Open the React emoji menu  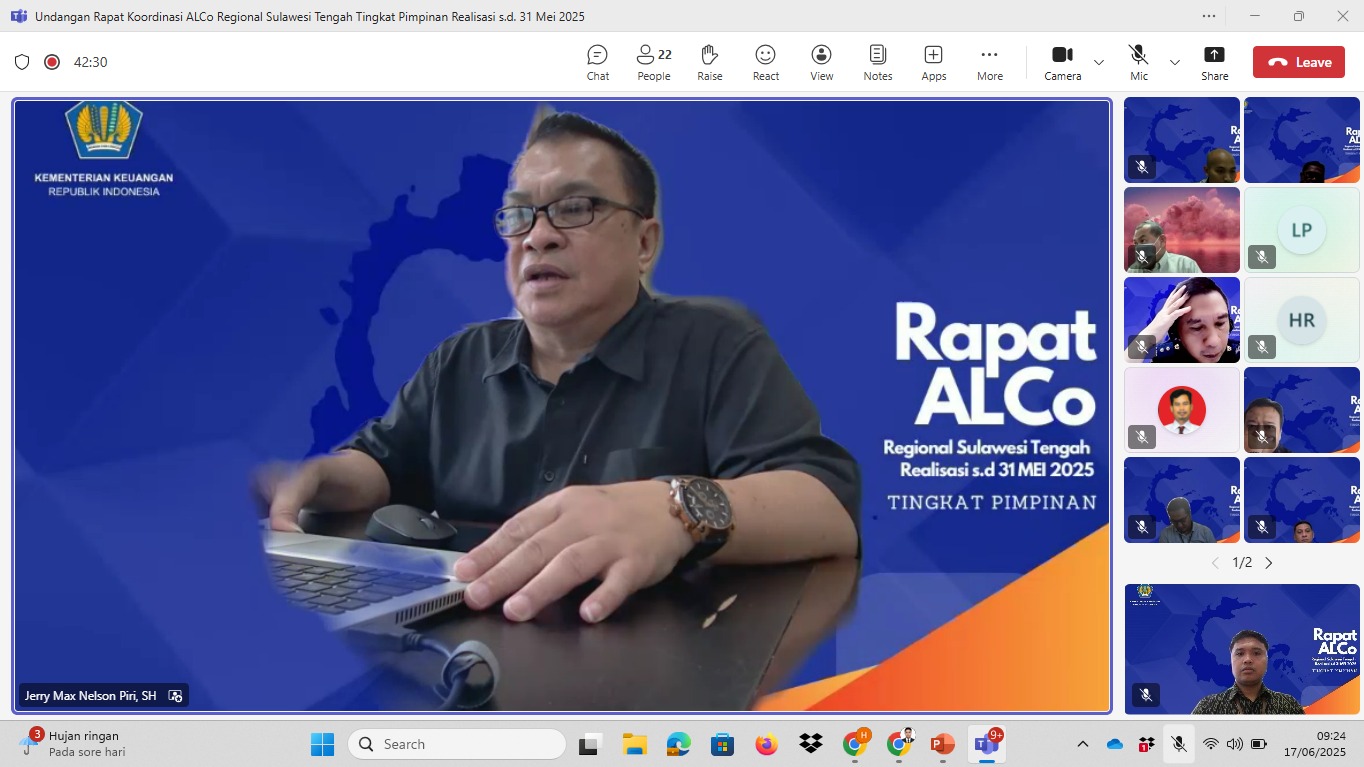pos(765,62)
